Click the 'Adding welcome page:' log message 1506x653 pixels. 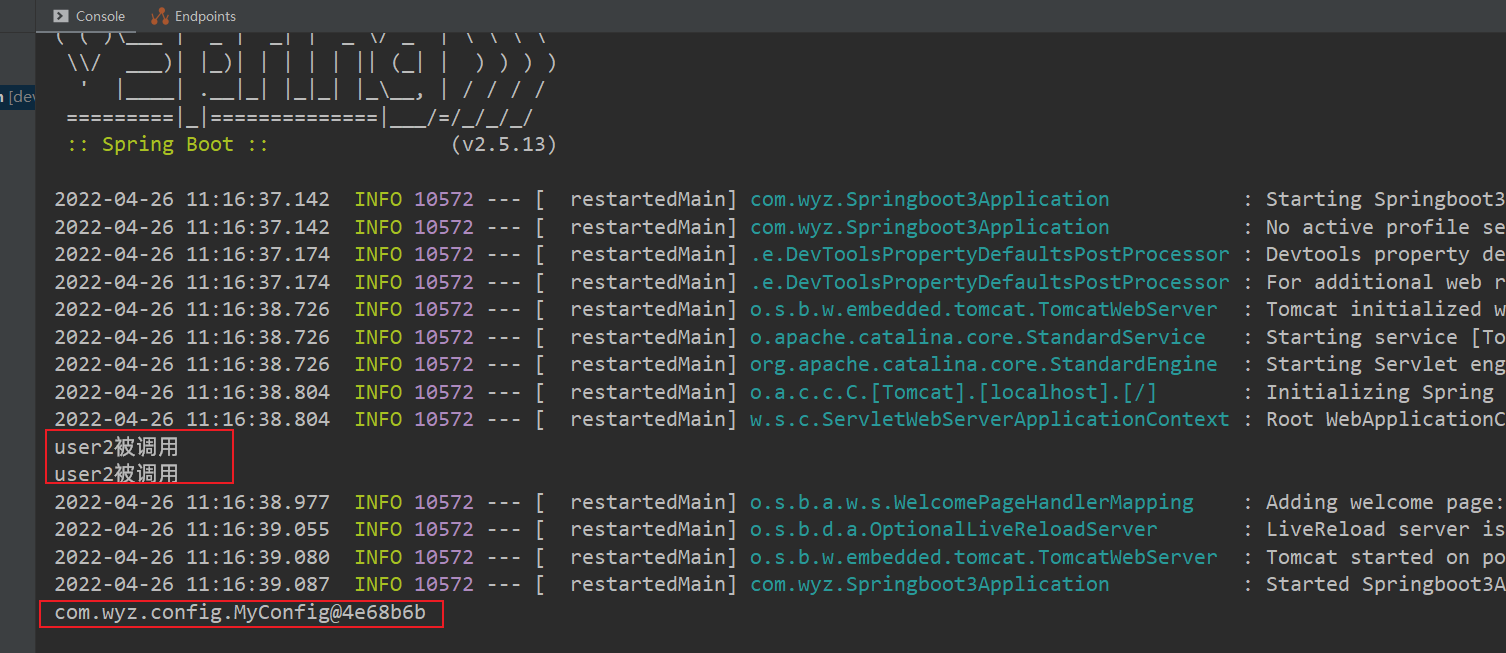(x=1386, y=502)
